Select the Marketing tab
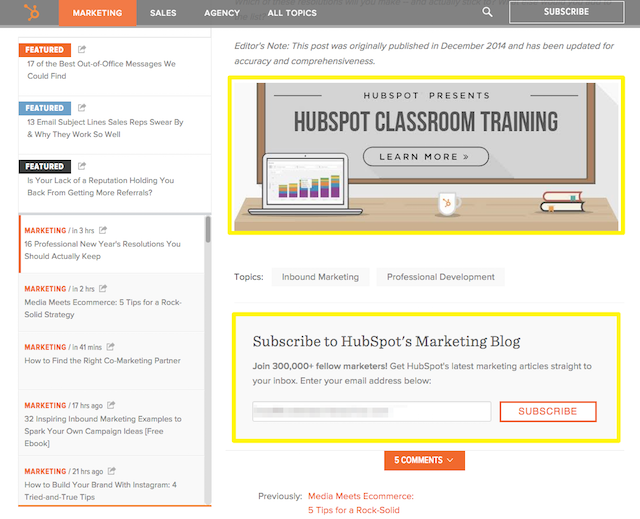The width and height of the screenshot is (640, 519). pyautogui.click(x=98, y=13)
